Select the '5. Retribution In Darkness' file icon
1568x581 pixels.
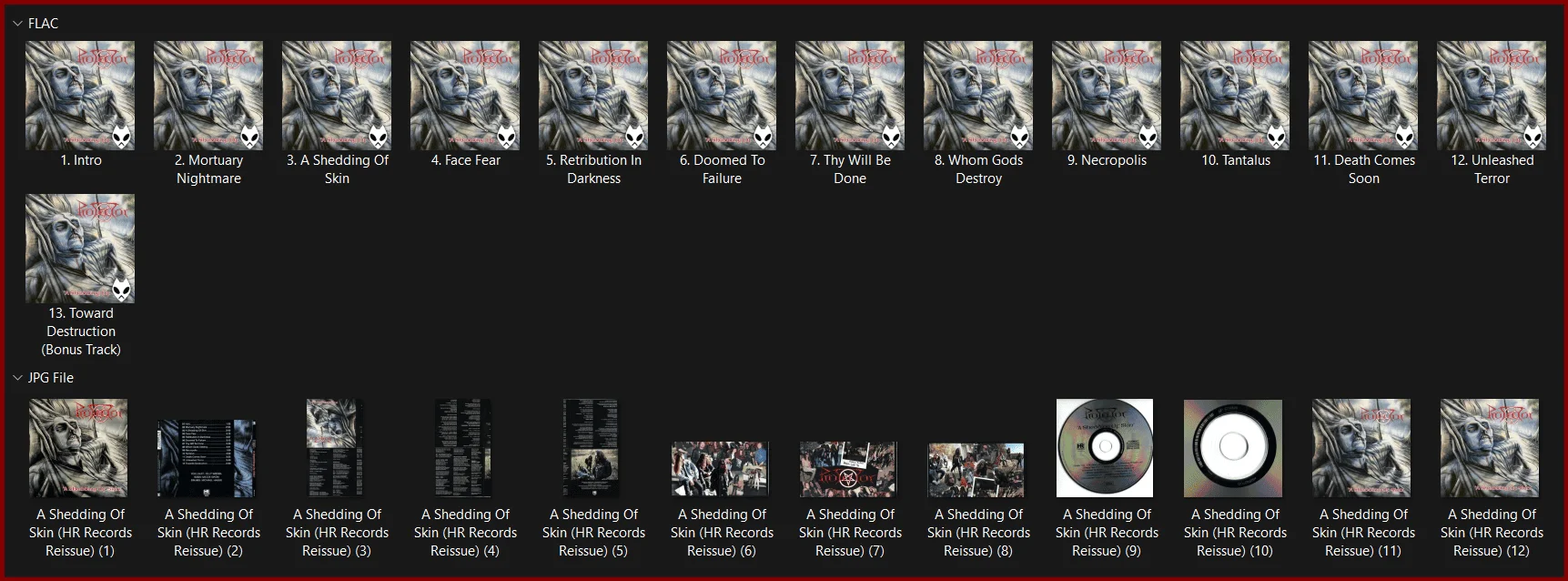tap(593, 96)
